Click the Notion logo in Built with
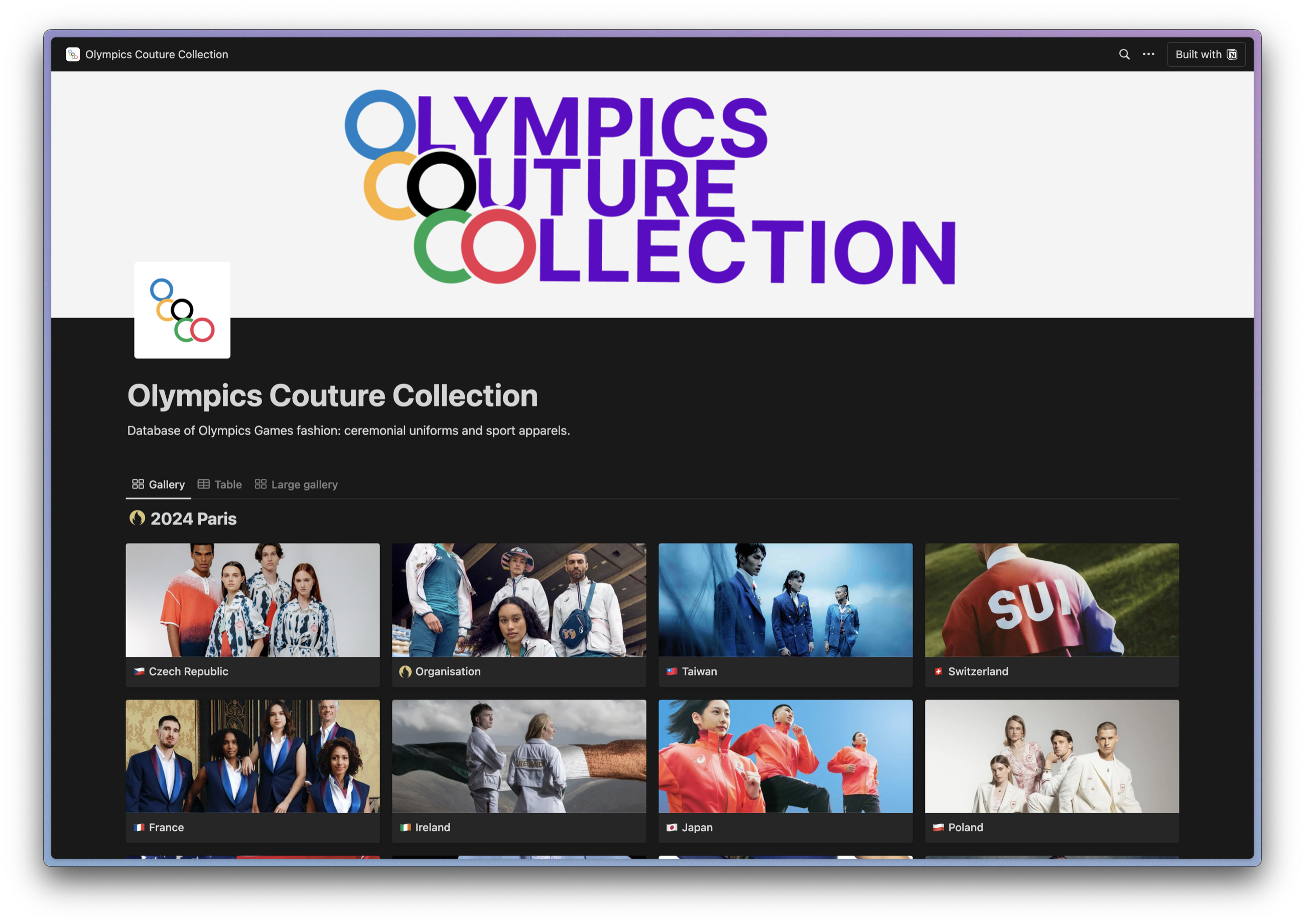 (x=1232, y=55)
